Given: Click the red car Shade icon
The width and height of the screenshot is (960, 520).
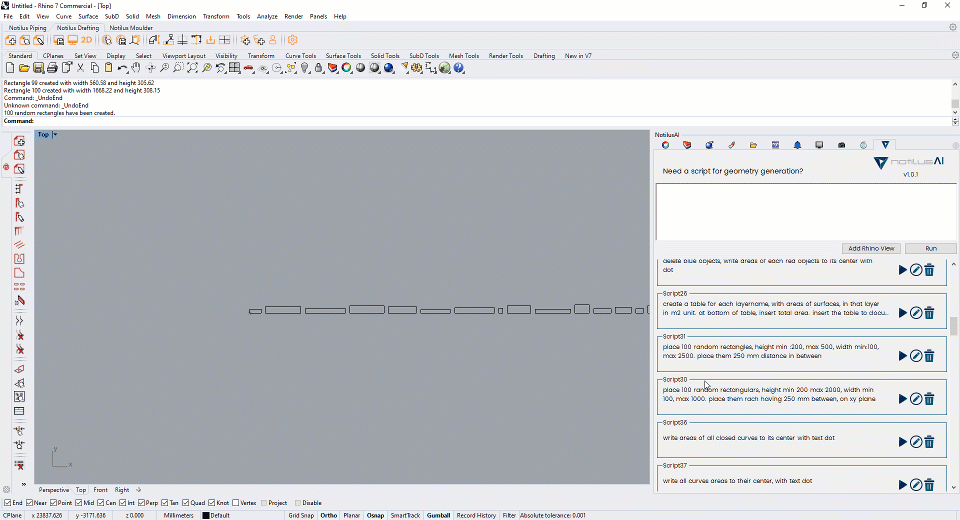Looking at the screenshot, I should [249, 68].
